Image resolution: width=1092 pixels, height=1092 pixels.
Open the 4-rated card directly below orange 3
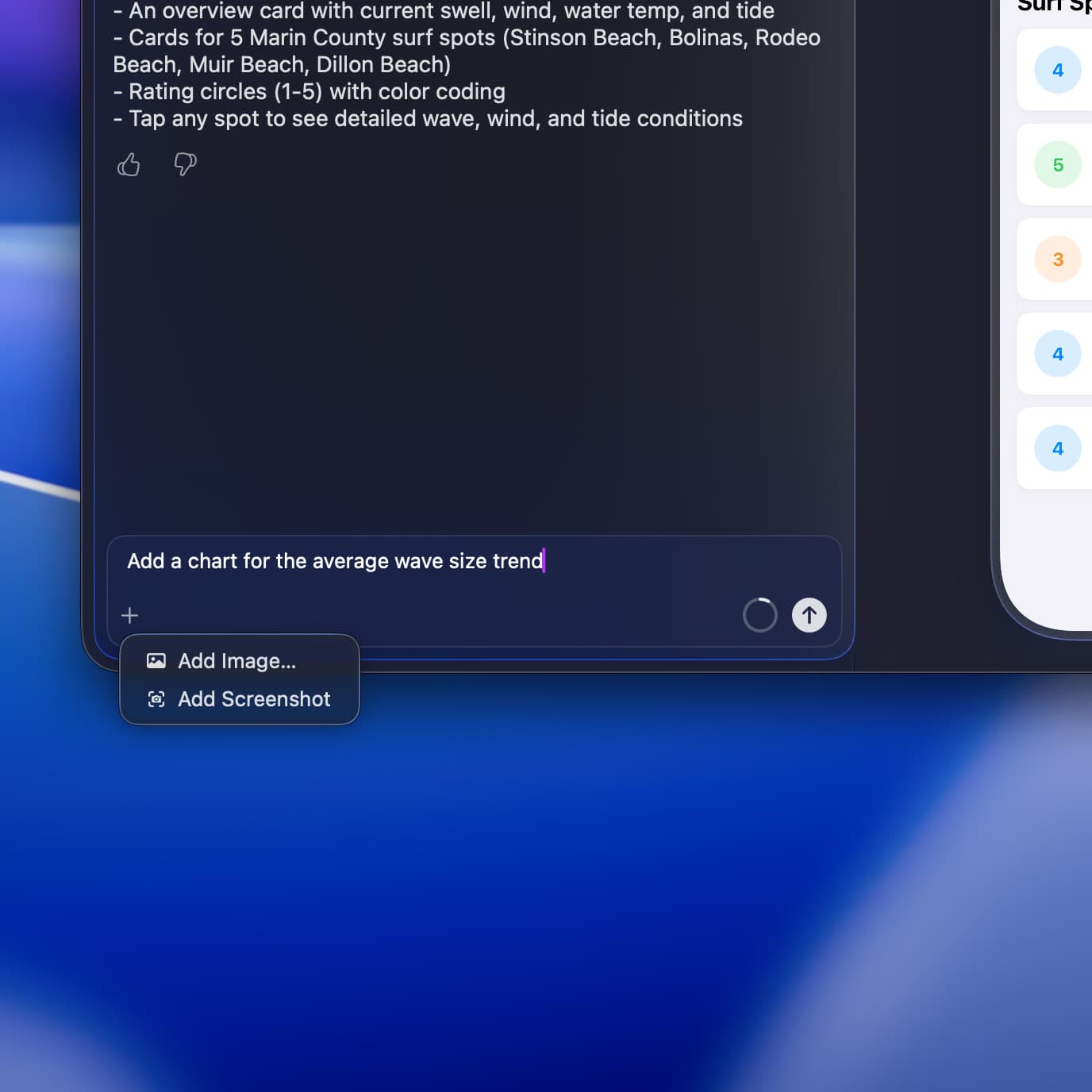1057,354
